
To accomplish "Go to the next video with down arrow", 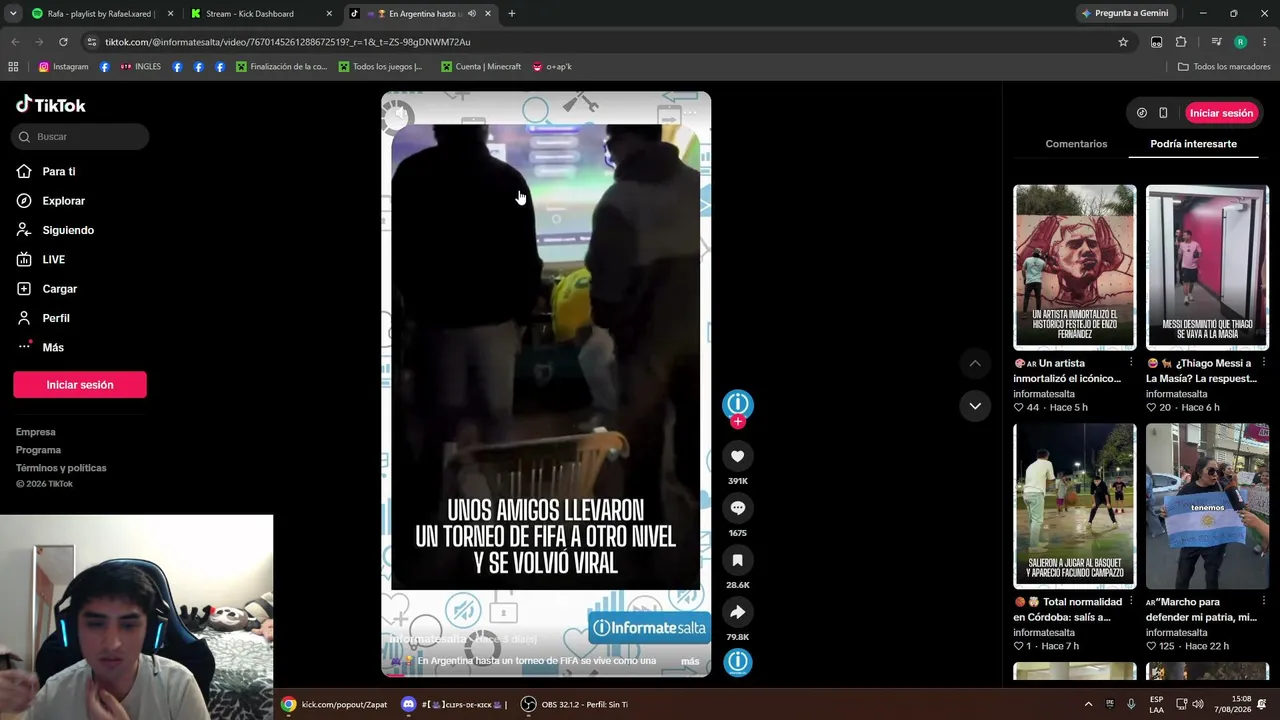I will 975,405.
